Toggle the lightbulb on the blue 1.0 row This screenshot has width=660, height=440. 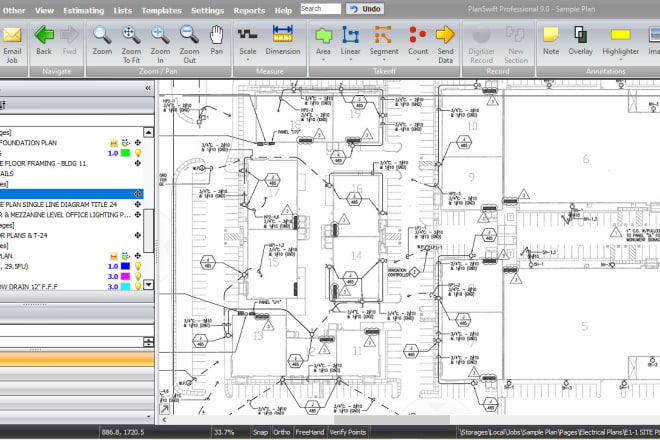click(x=138, y=266)
